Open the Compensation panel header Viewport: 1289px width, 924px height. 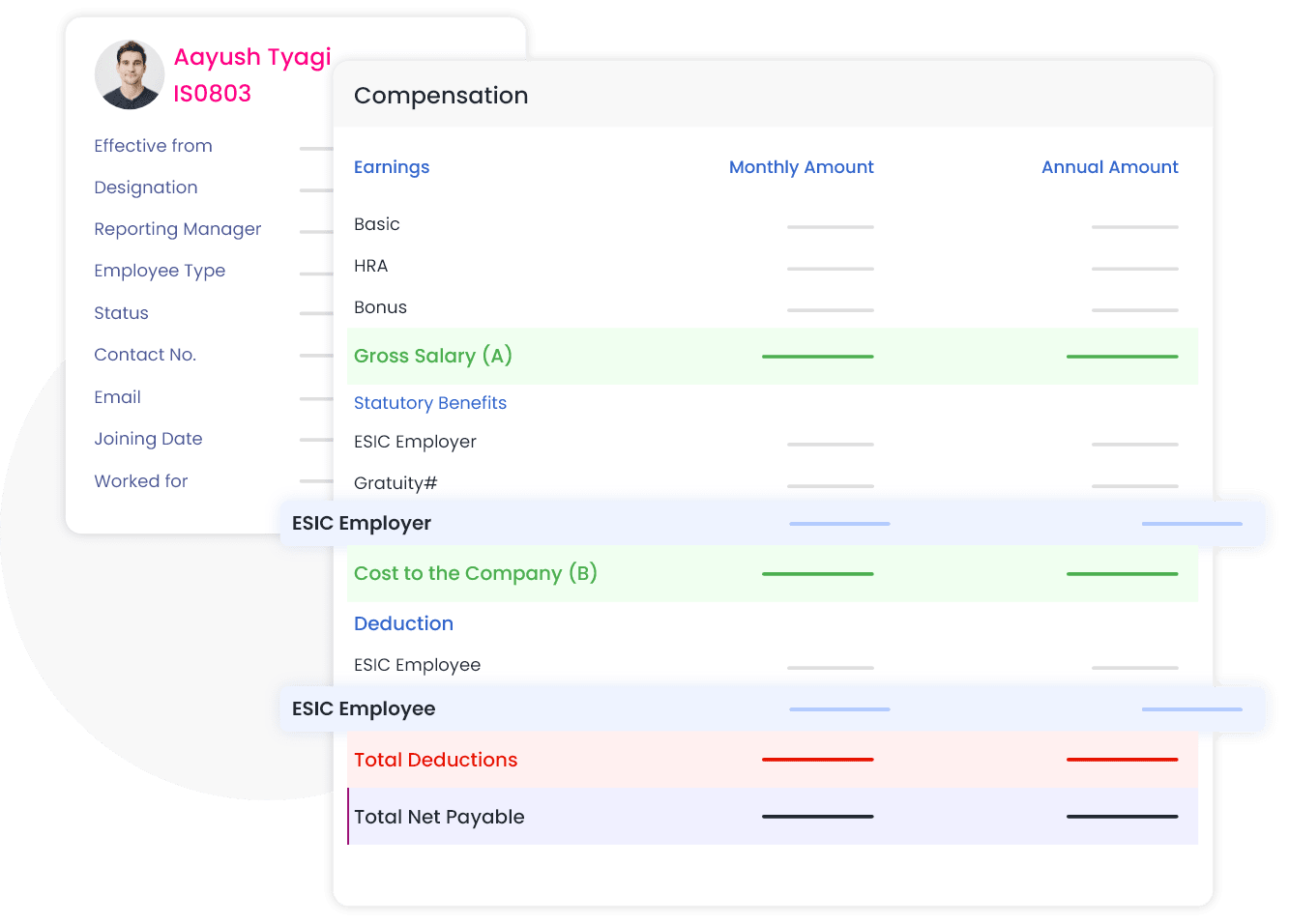coord(441,96)
